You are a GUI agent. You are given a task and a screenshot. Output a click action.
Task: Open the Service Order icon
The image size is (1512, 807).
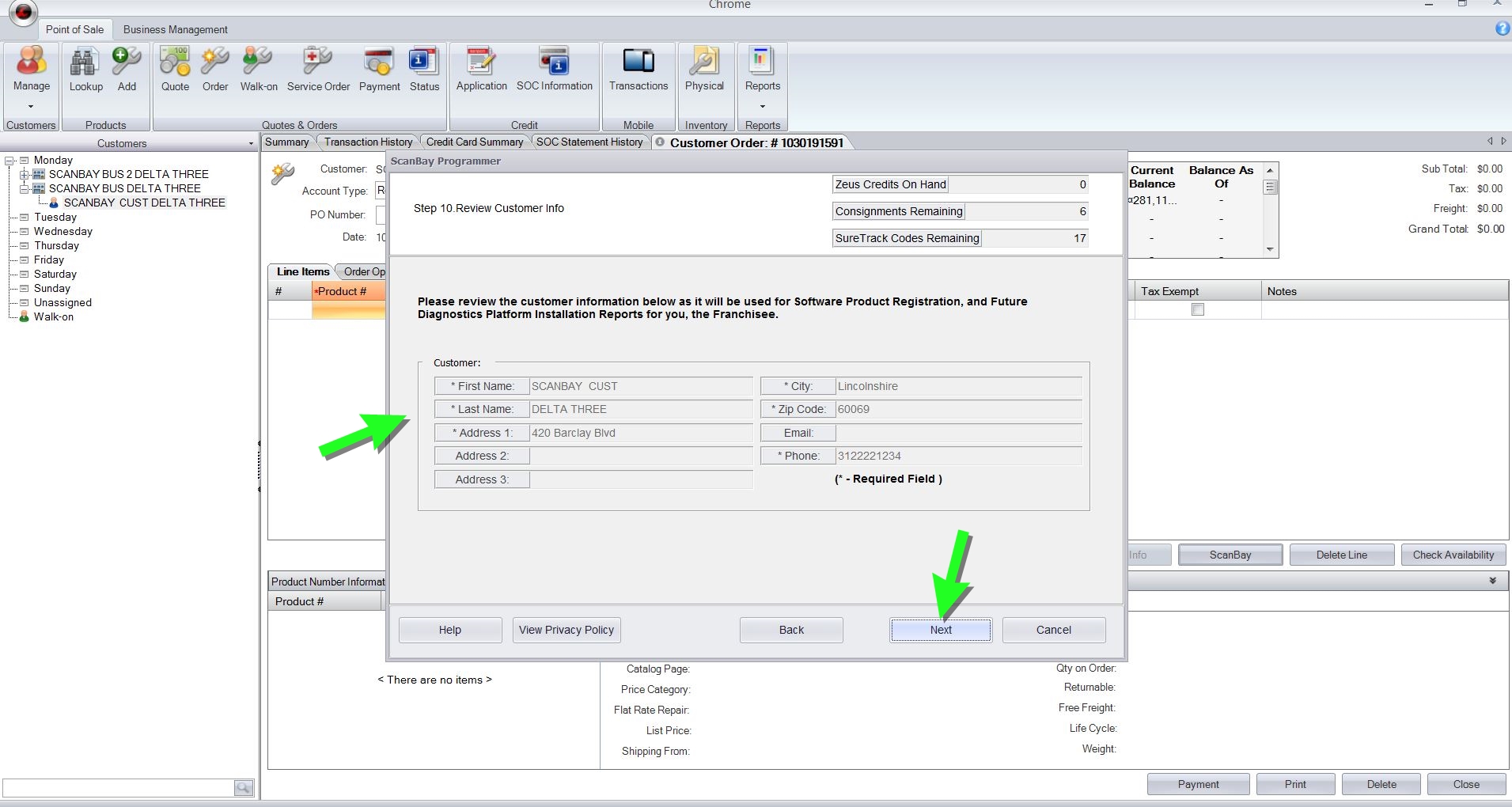318,63
